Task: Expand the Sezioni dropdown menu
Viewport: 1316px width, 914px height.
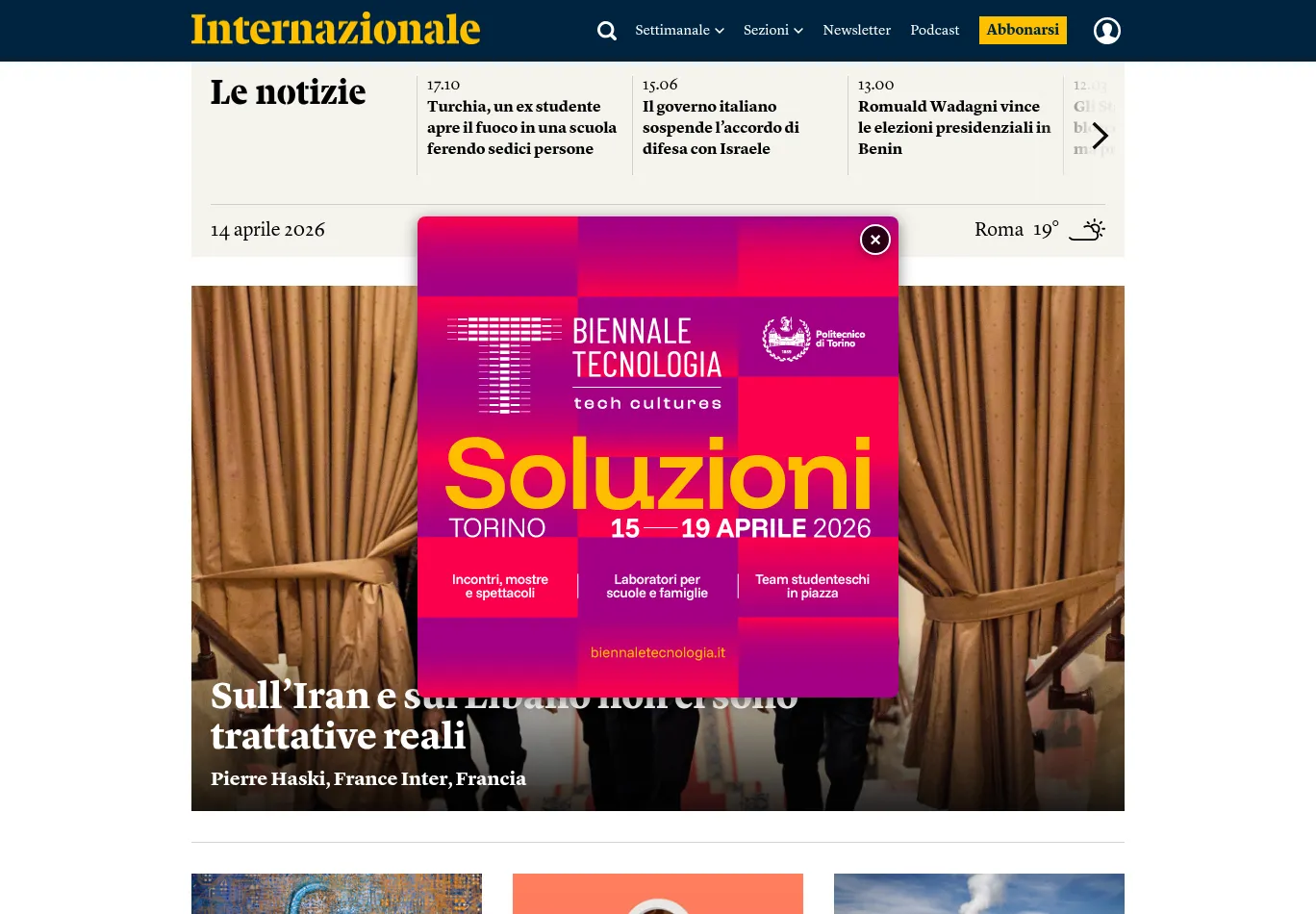Action: tap(772, 30)
